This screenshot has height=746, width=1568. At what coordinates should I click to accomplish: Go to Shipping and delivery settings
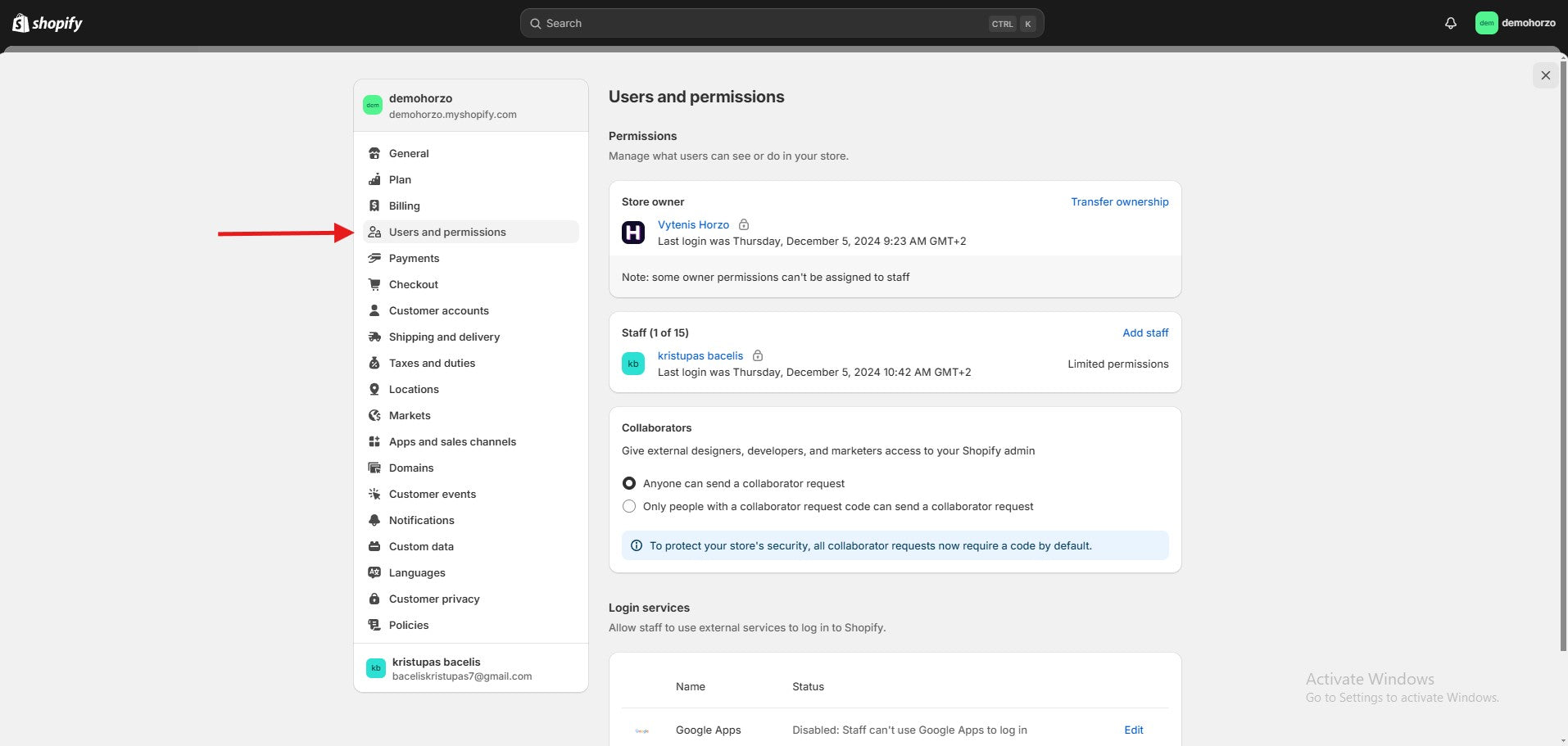click(x=444, y=337)
